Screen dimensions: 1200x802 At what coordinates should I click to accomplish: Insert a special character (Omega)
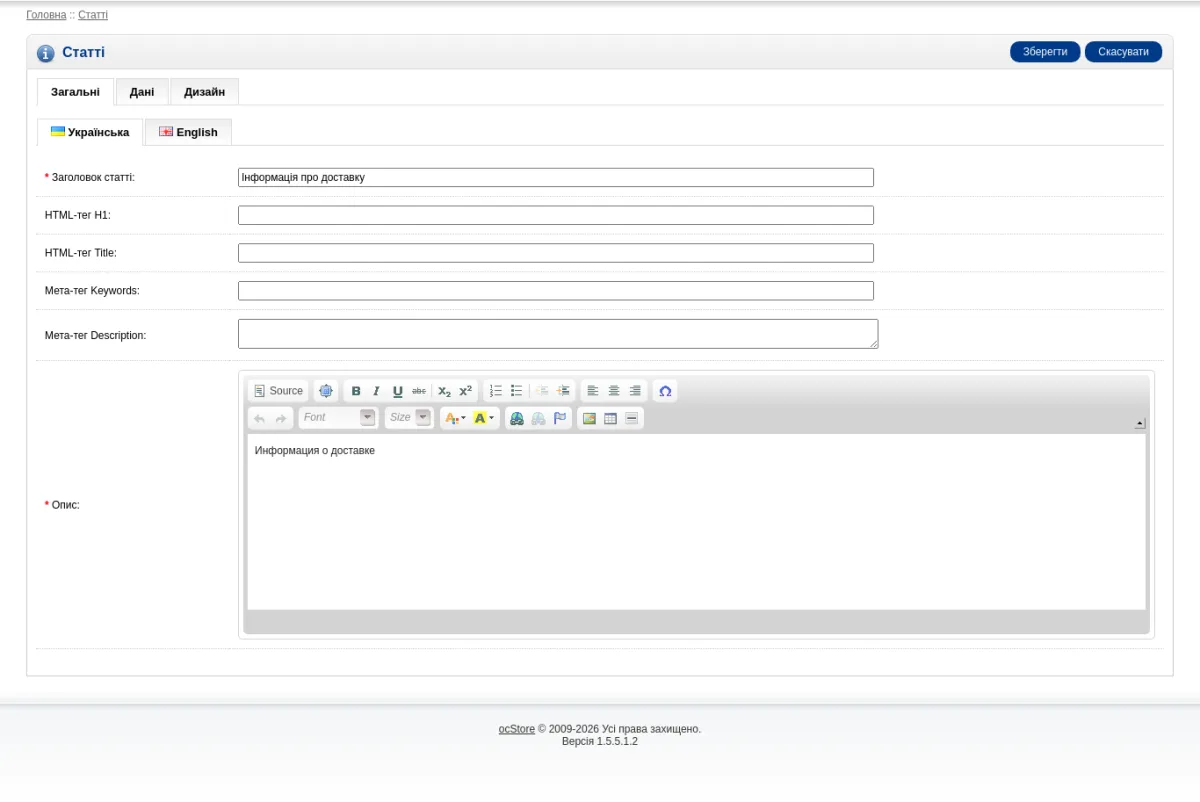coord(665,391)
